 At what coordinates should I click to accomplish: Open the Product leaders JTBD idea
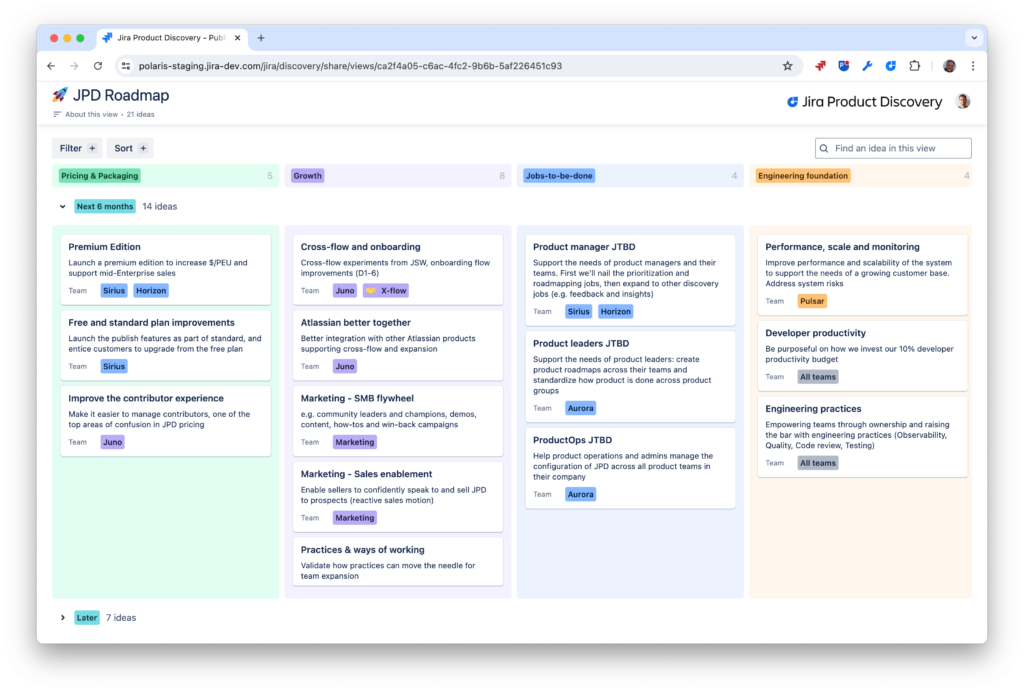click(631, 377)
